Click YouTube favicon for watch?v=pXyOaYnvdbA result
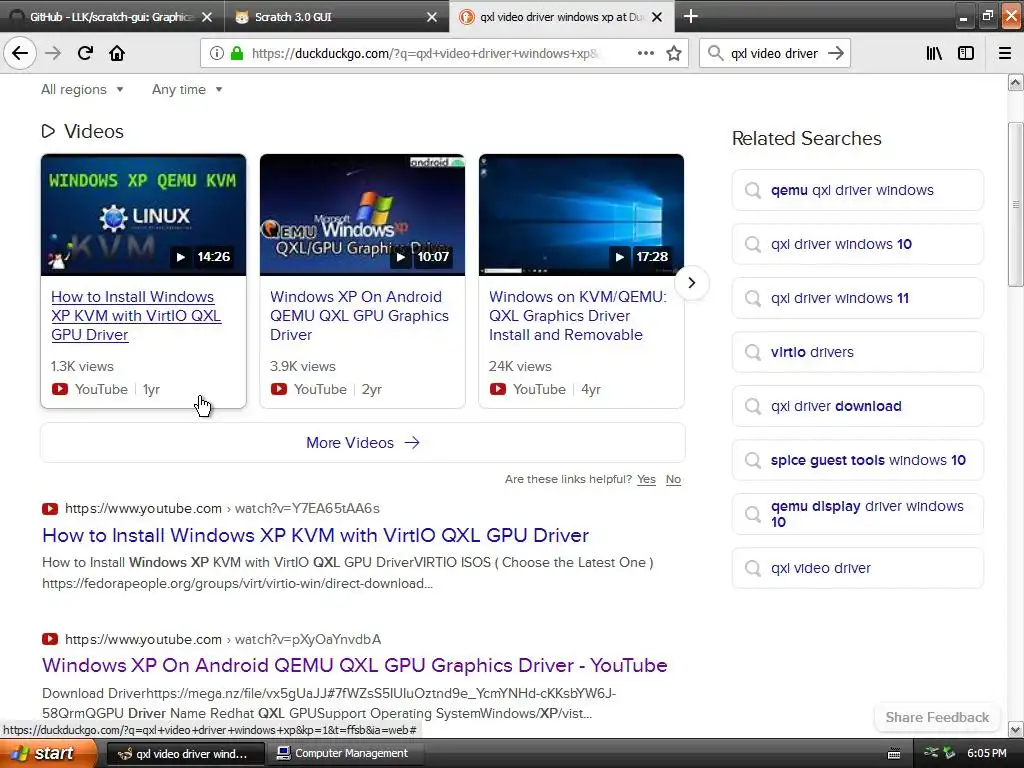 (50, 639)
